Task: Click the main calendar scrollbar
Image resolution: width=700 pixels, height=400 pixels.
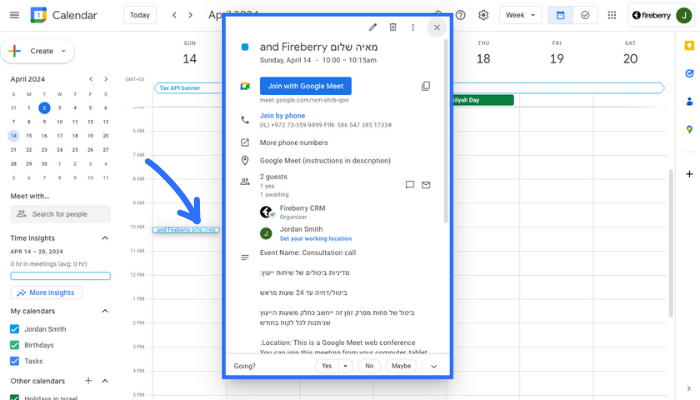Action: click(x=671, y=243)
